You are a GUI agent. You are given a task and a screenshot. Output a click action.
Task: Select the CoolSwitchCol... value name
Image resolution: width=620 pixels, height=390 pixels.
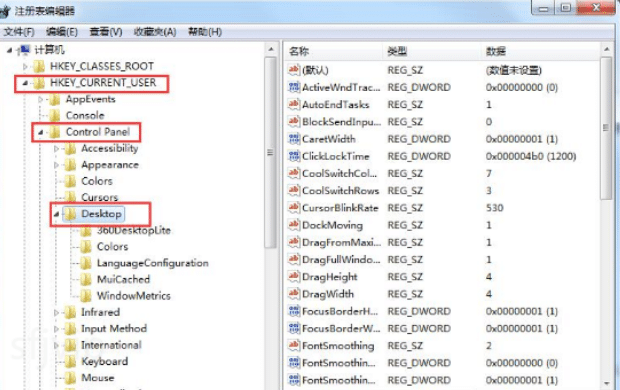tap(340, 174)
